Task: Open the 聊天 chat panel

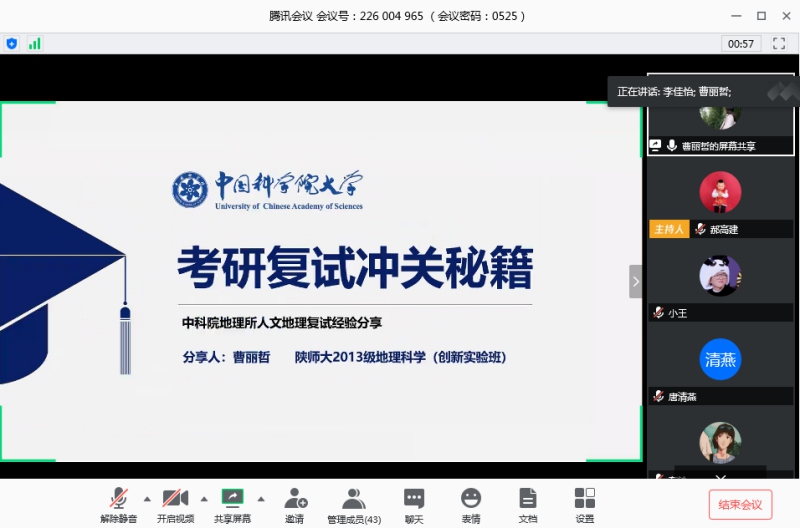Action: 414,499
